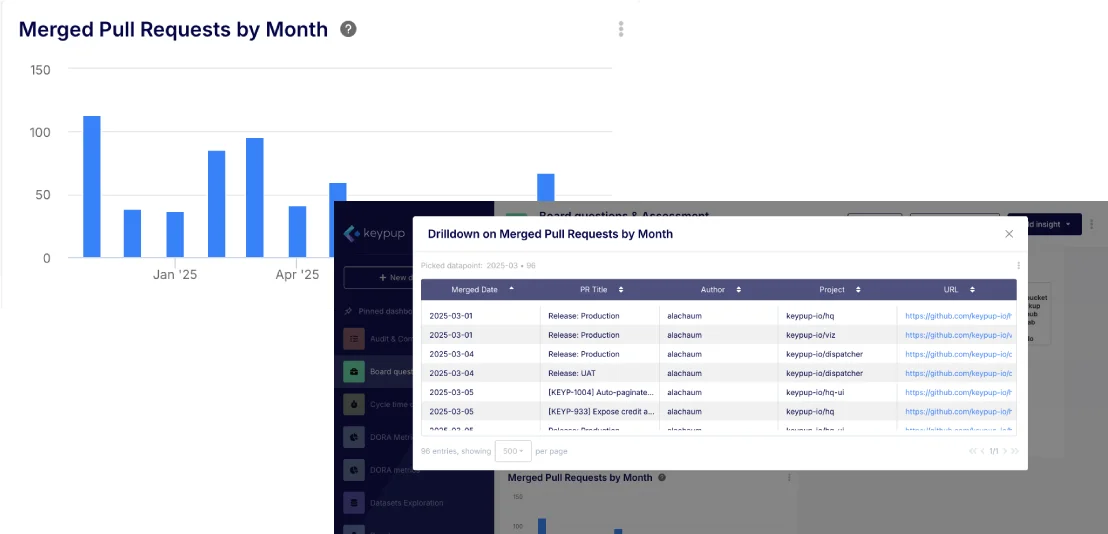Click the bar above Jan '25 label
Image resolution: width=1108 pixels, height=534 pixels.
(175, 235)
